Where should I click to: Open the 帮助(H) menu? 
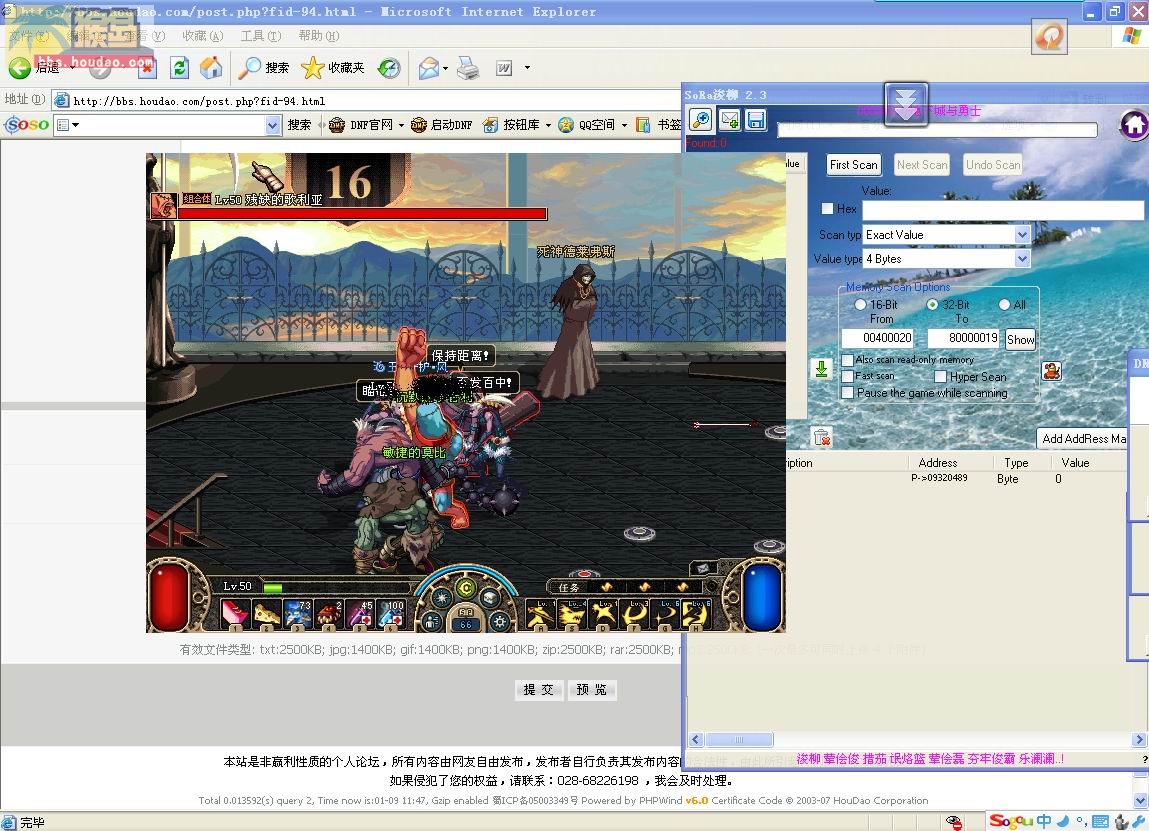[319, 35]
